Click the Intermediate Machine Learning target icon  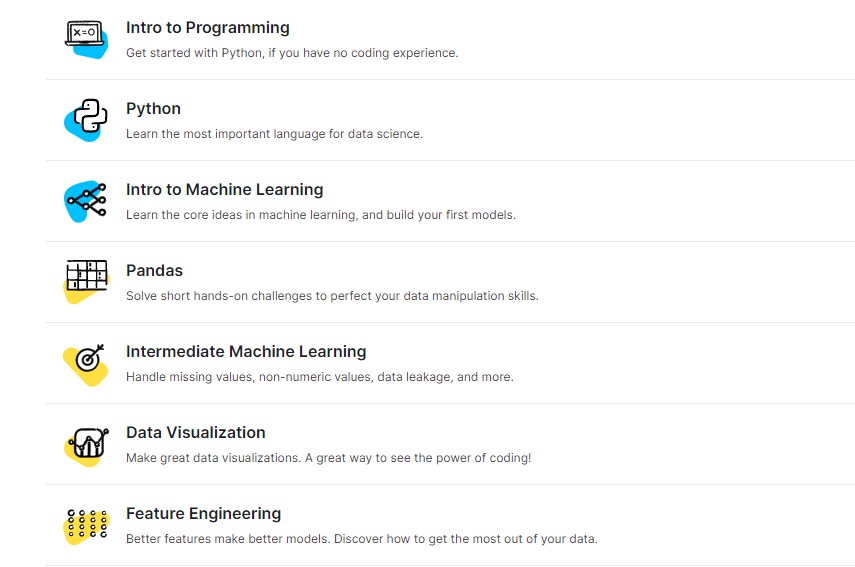pos(86,364)
